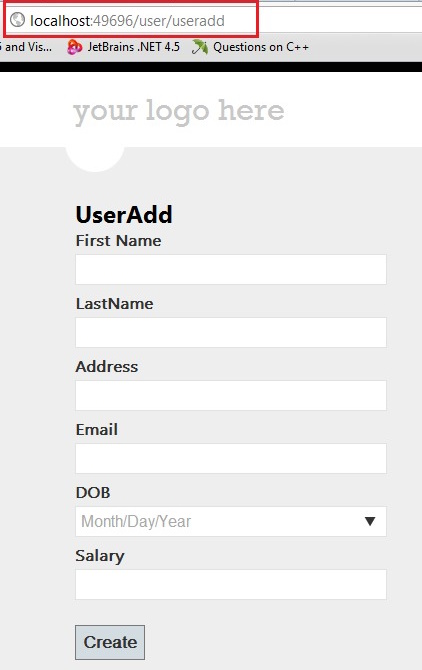The height and width of the screenshot is (670, 422).
Task: Click the First Name field label
Action: point(118,241)
